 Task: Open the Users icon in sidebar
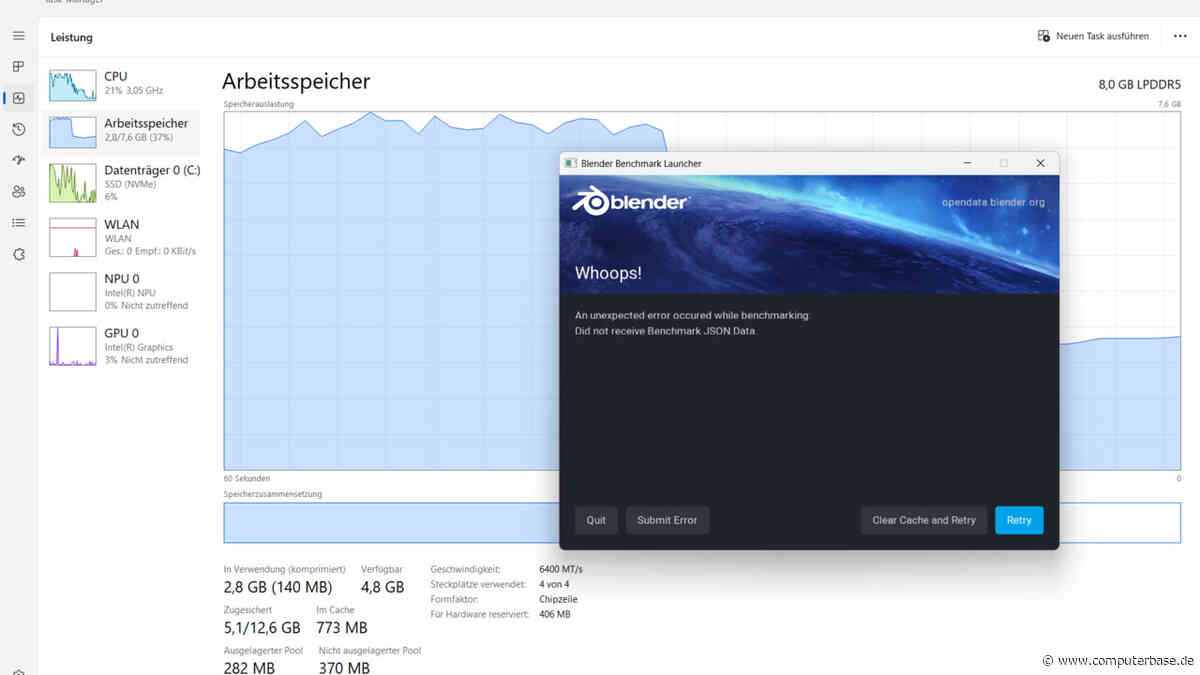coord(18,191)
